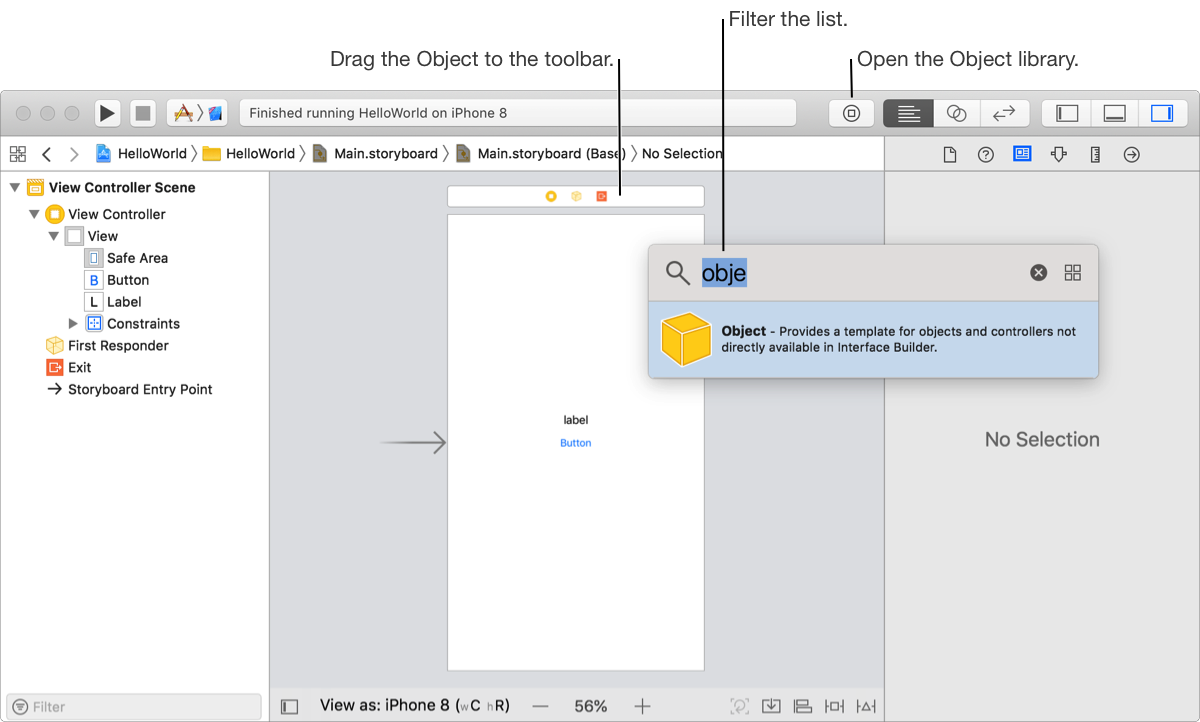The image size is (1200, 722).
Task: Select Constraints in document outline
Action: (x=133, y=323)
